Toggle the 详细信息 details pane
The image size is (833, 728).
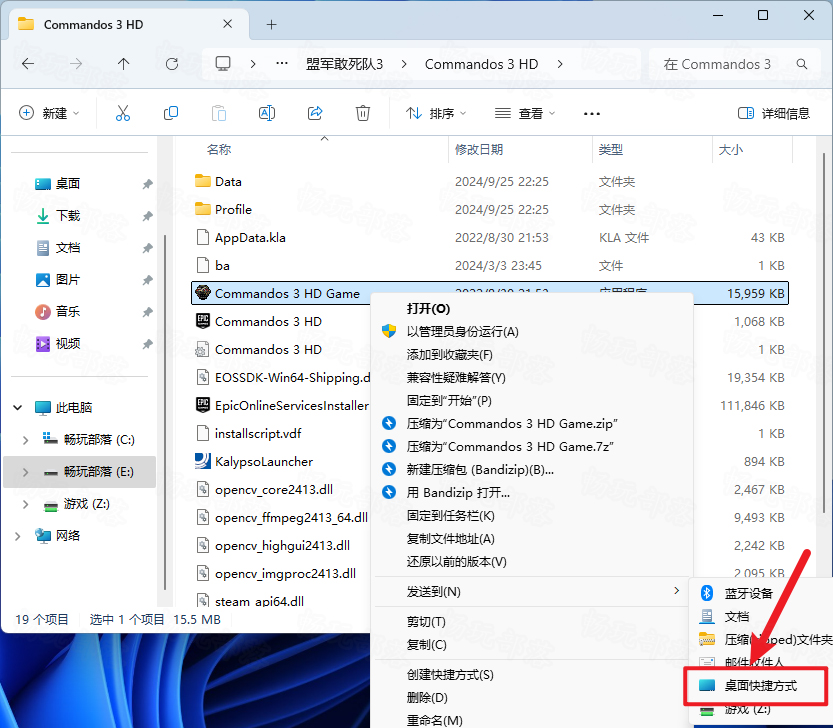[774, 113]
